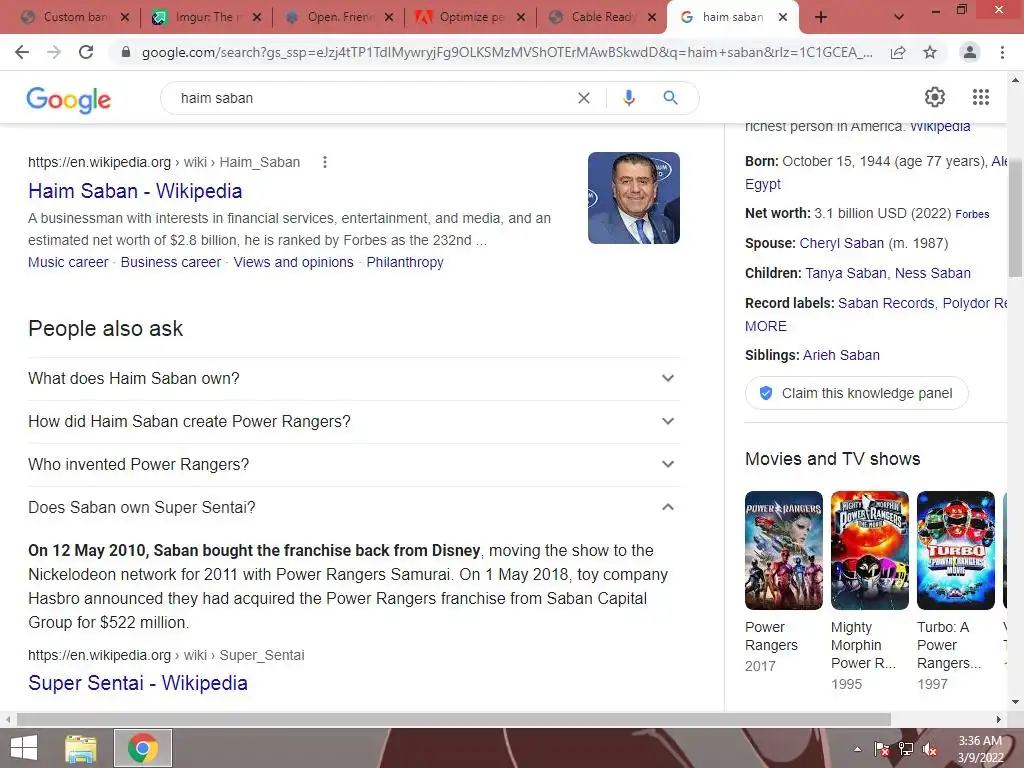Open Super Sentai - Wikipedia link
This screenshot has width=1024, height=768.
click(138, 682)
